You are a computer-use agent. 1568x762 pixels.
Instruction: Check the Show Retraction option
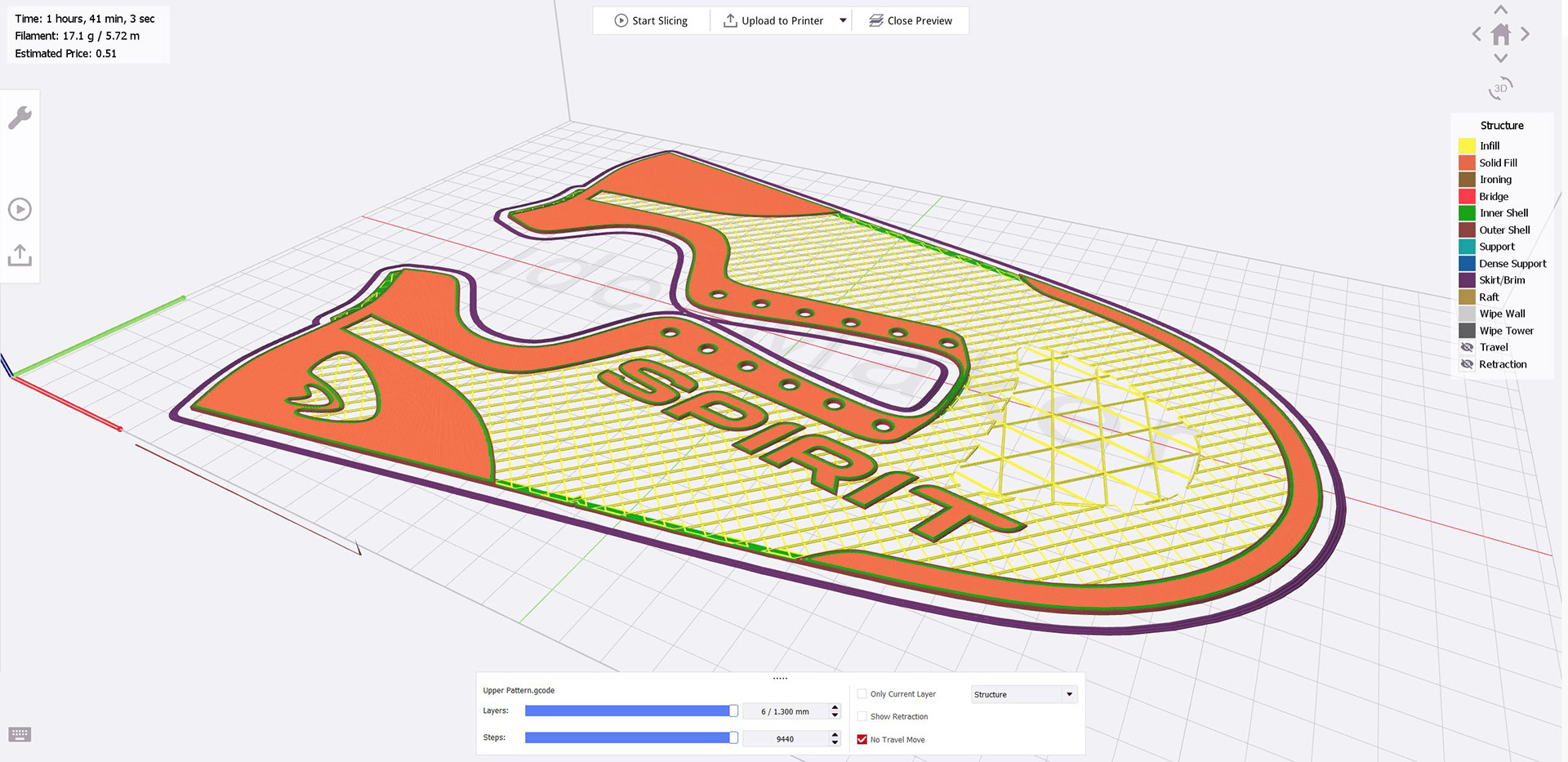click(x=862, y=716)
